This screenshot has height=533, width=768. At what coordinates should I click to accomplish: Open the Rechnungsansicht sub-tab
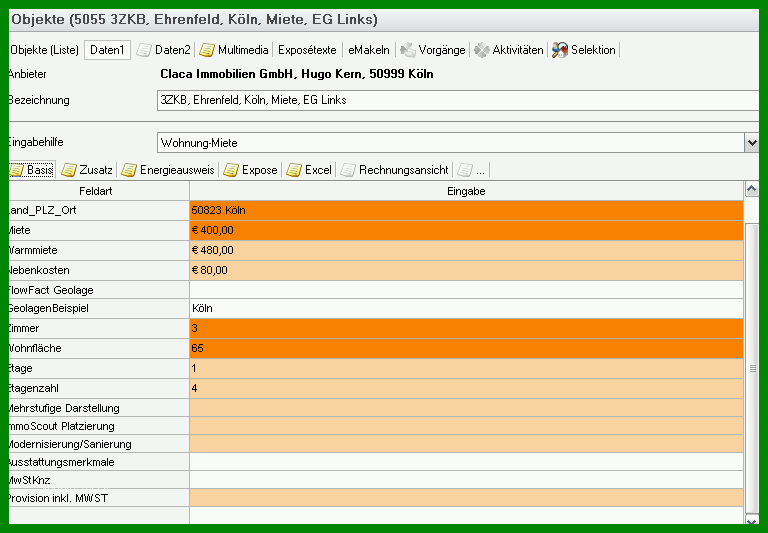[x=395, y=170]
